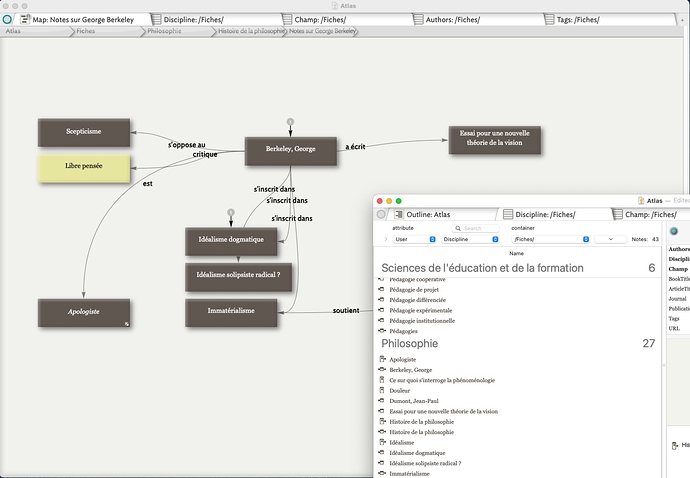Click the alias badge on the Apologiste note

(127, 324)
